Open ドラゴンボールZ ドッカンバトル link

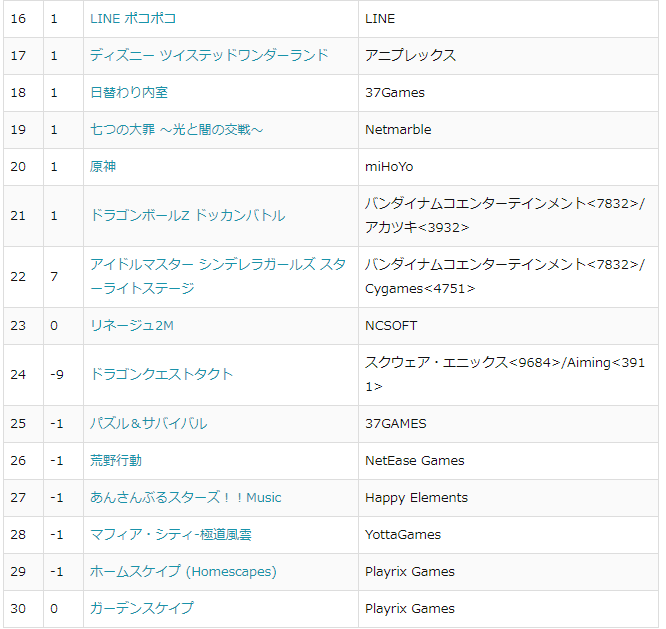(188, 216)
